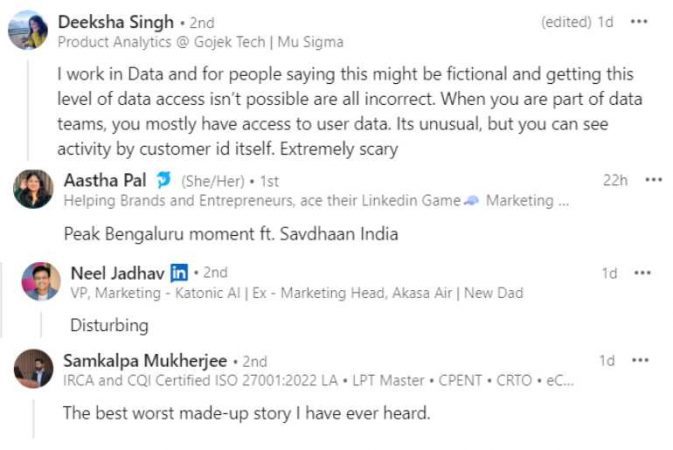Open three-dot menu on Aastha Pal's comment
The width and height of the screenshot is (673, 450).
(x=653, y=180)
